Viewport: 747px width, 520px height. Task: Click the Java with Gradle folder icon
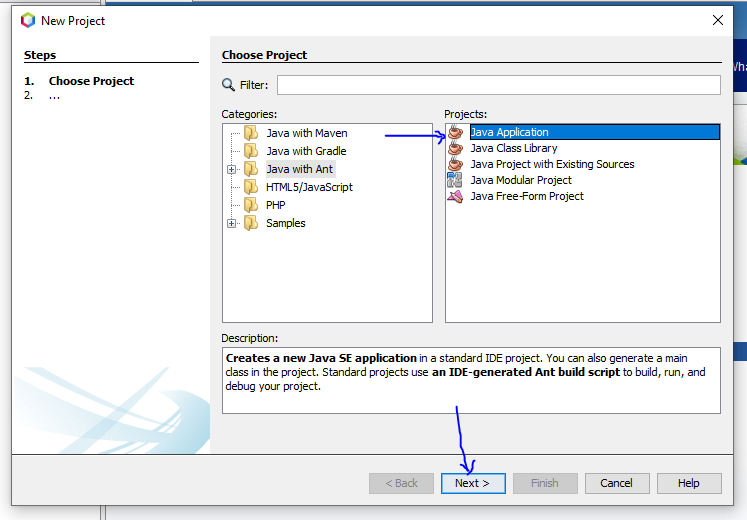click(x=251, y=151)
